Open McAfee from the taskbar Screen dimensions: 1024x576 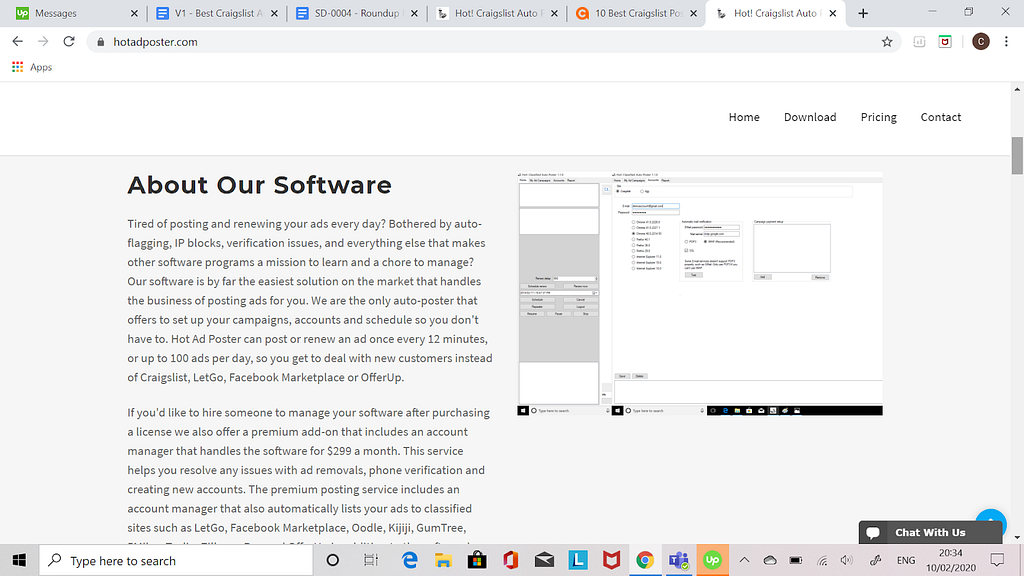point(611,560)
